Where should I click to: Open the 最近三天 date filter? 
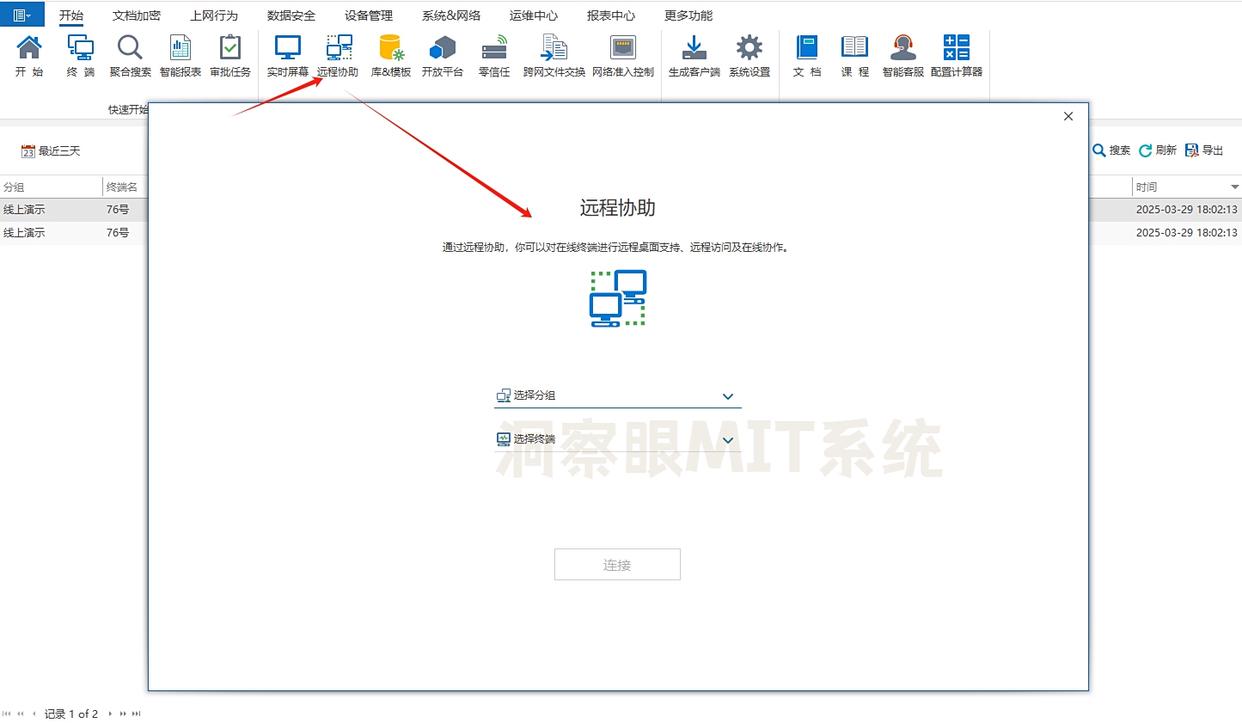click(50, 151)
